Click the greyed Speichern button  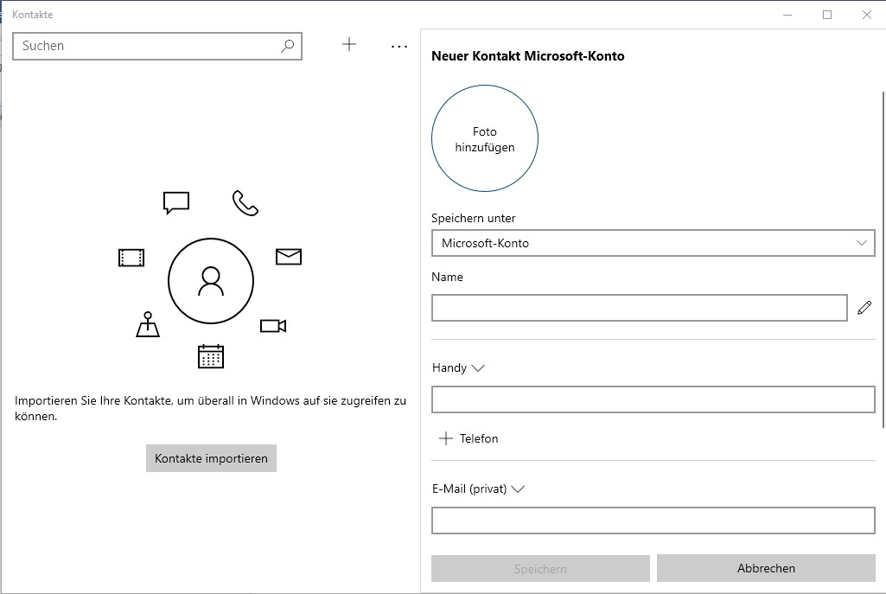[x=540, y=569]
